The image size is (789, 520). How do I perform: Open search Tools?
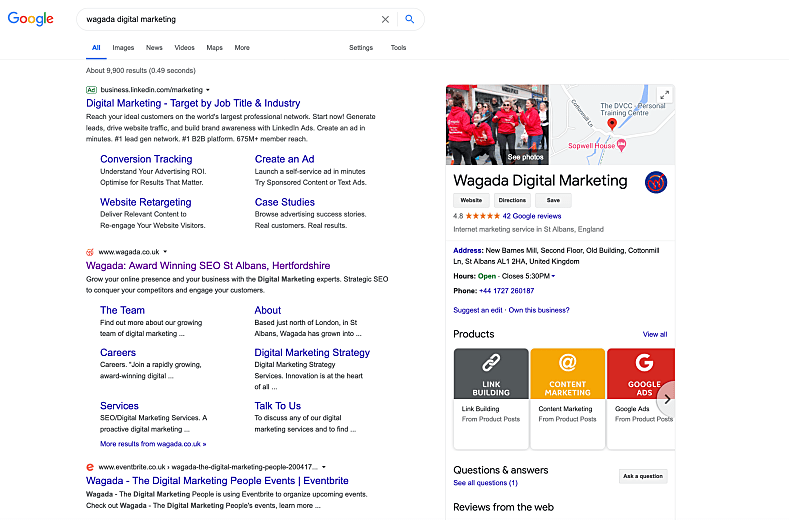tap(399, 47)
